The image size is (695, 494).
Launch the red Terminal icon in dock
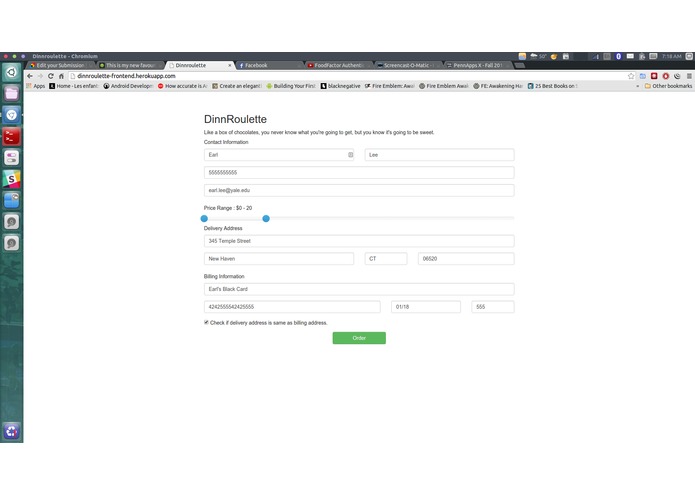(12, 136)
